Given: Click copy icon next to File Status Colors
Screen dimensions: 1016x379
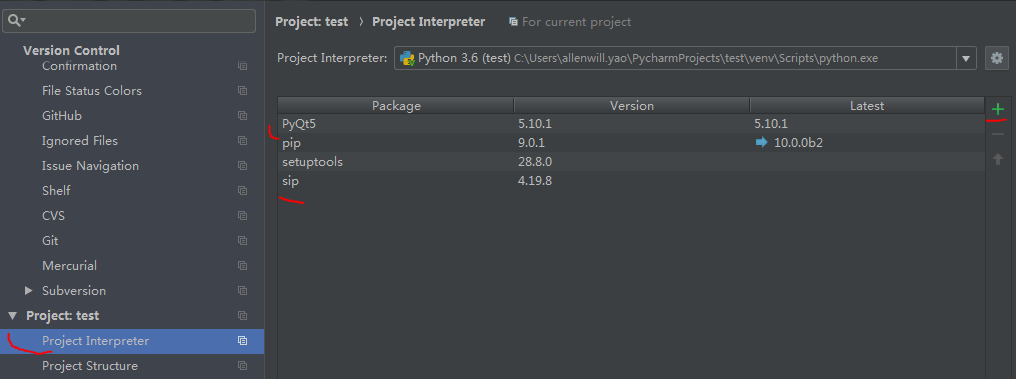Looking at the screenshot, I should pos(242,91).
